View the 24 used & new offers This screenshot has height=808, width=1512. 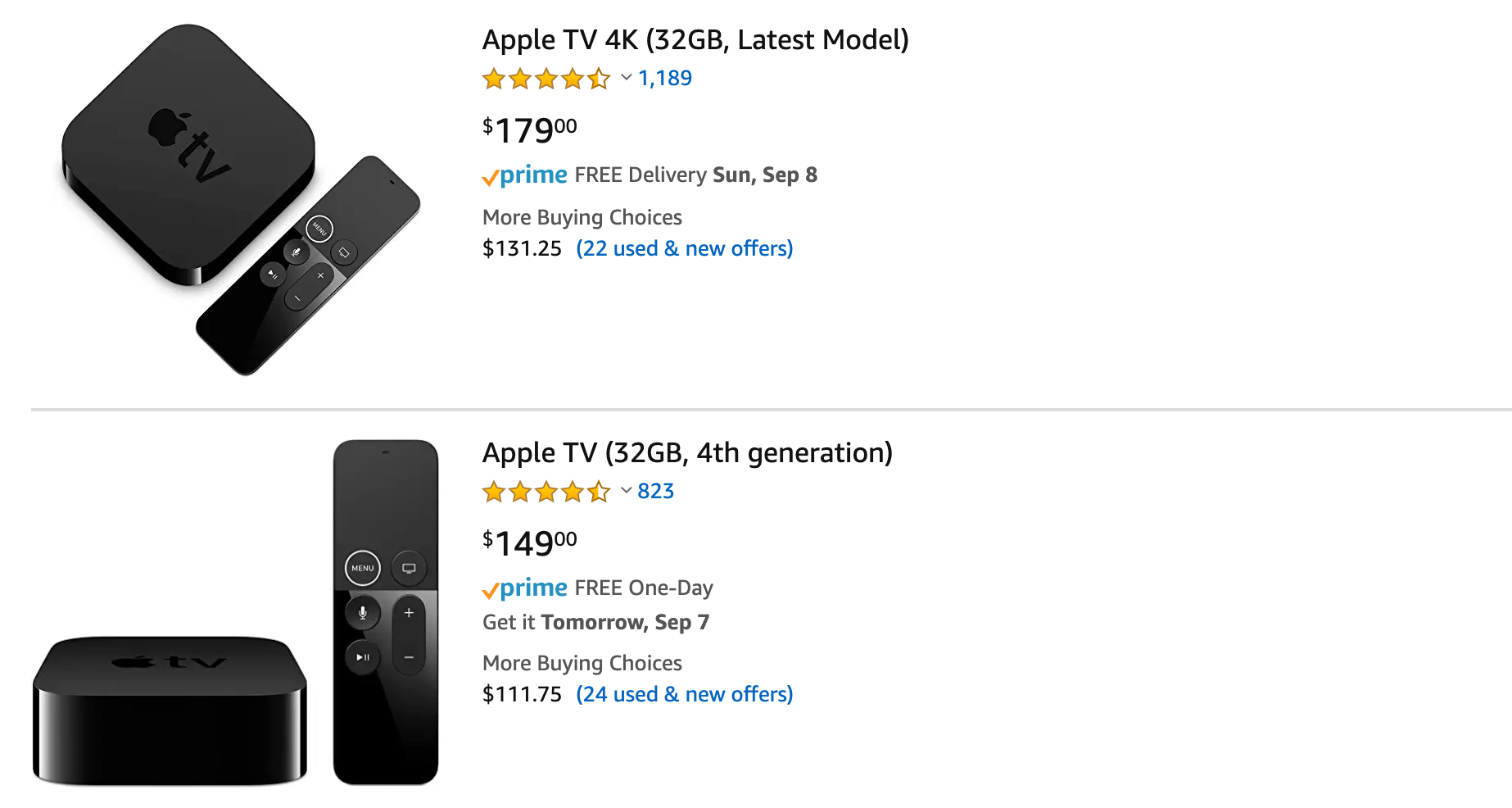tap(685, 694)
